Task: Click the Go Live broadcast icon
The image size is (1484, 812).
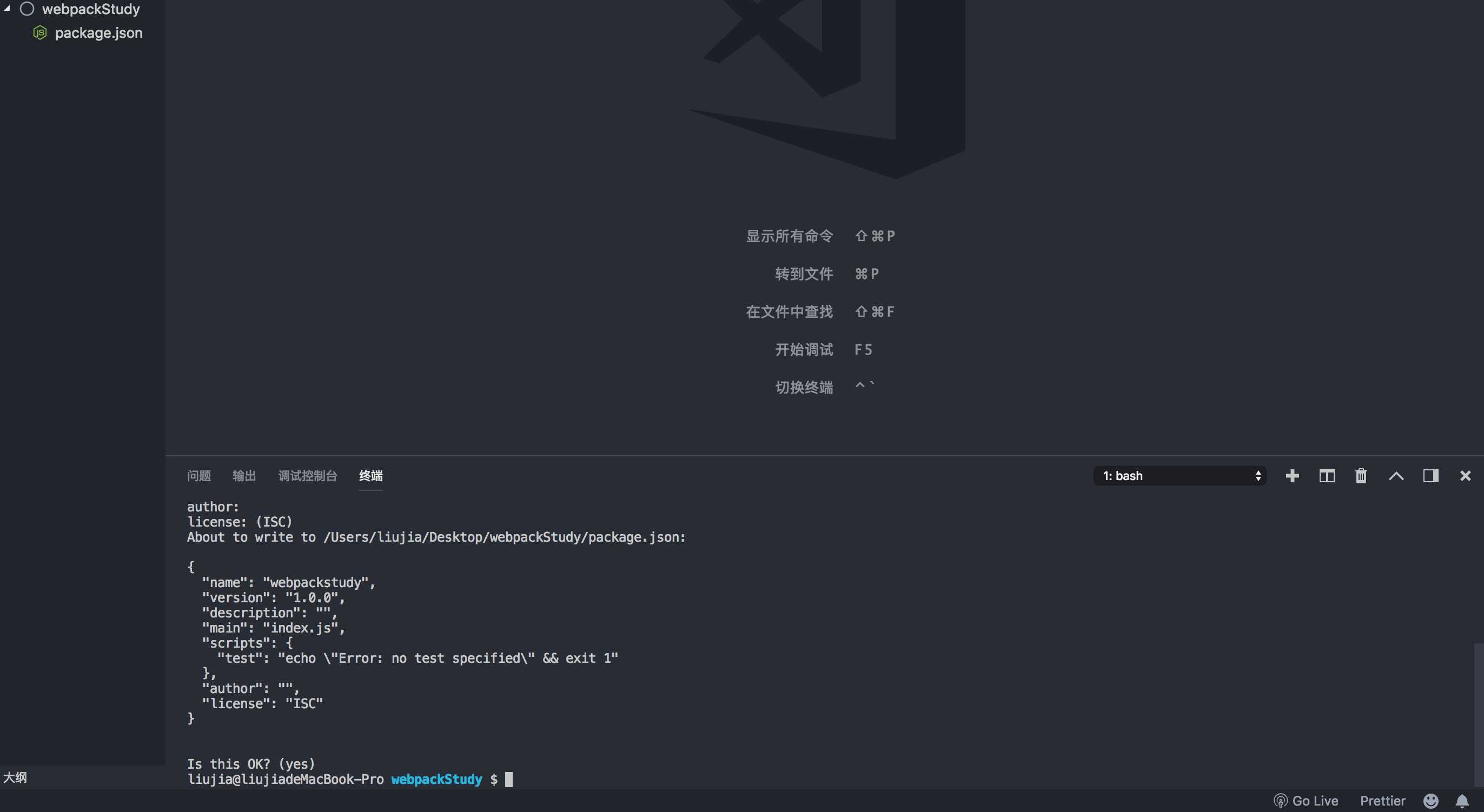Action: pos(1280,801)
